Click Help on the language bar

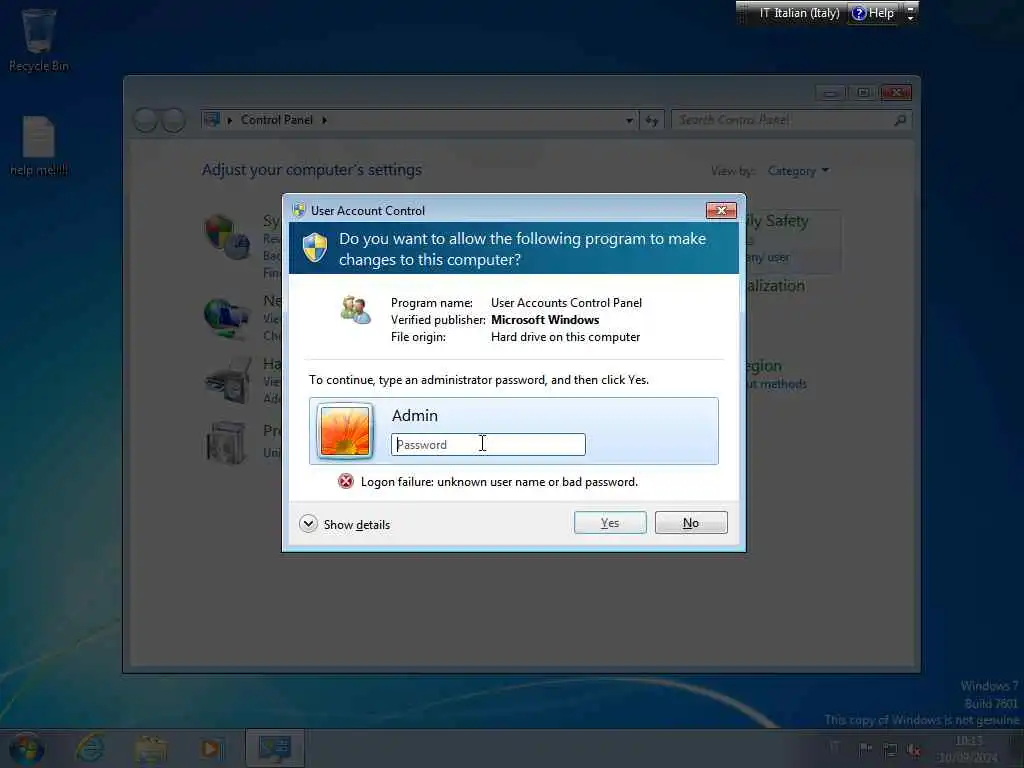[x=873, y=13]
